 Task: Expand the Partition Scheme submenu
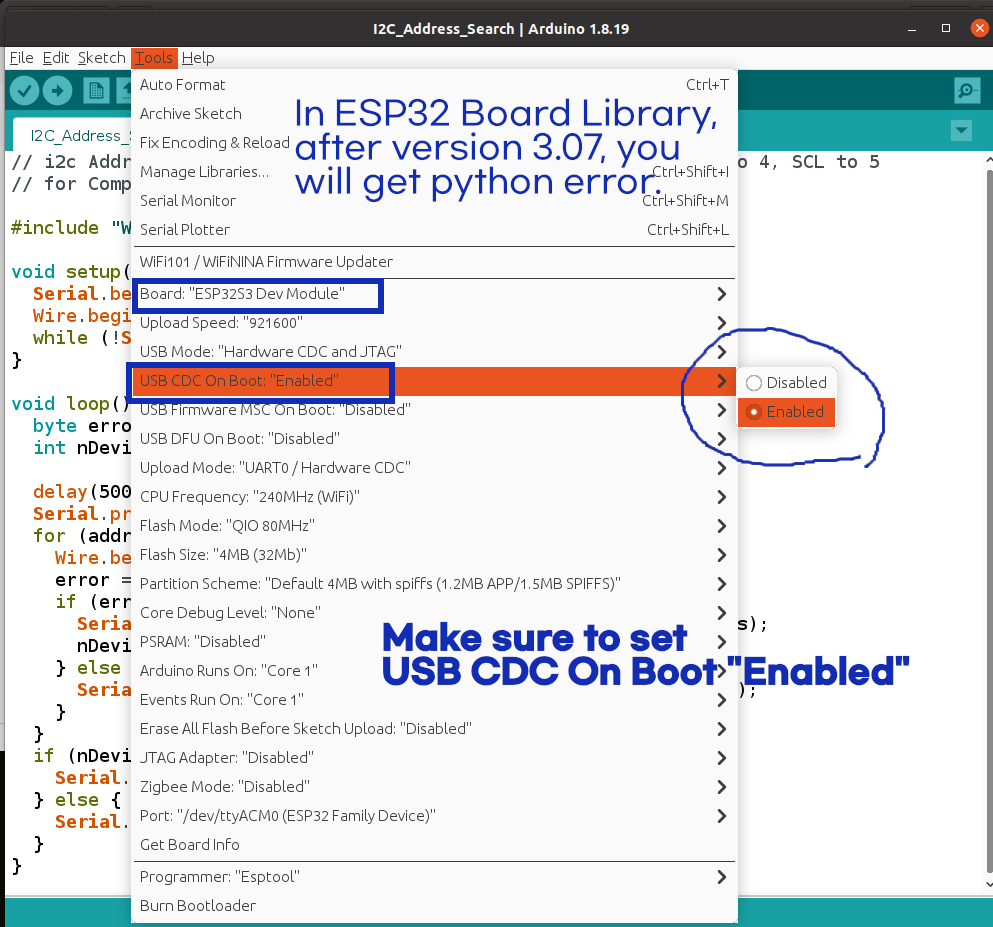click(434, 584)
